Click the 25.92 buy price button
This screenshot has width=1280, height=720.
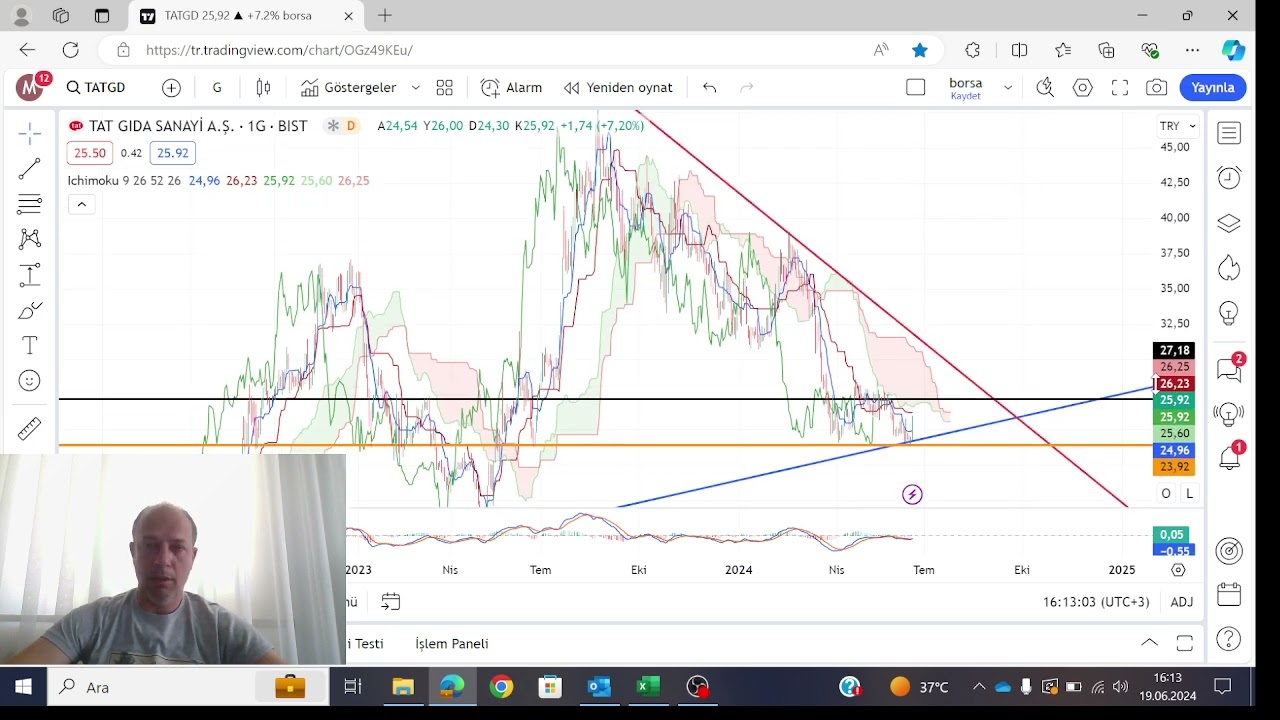(x=172, y=153)
